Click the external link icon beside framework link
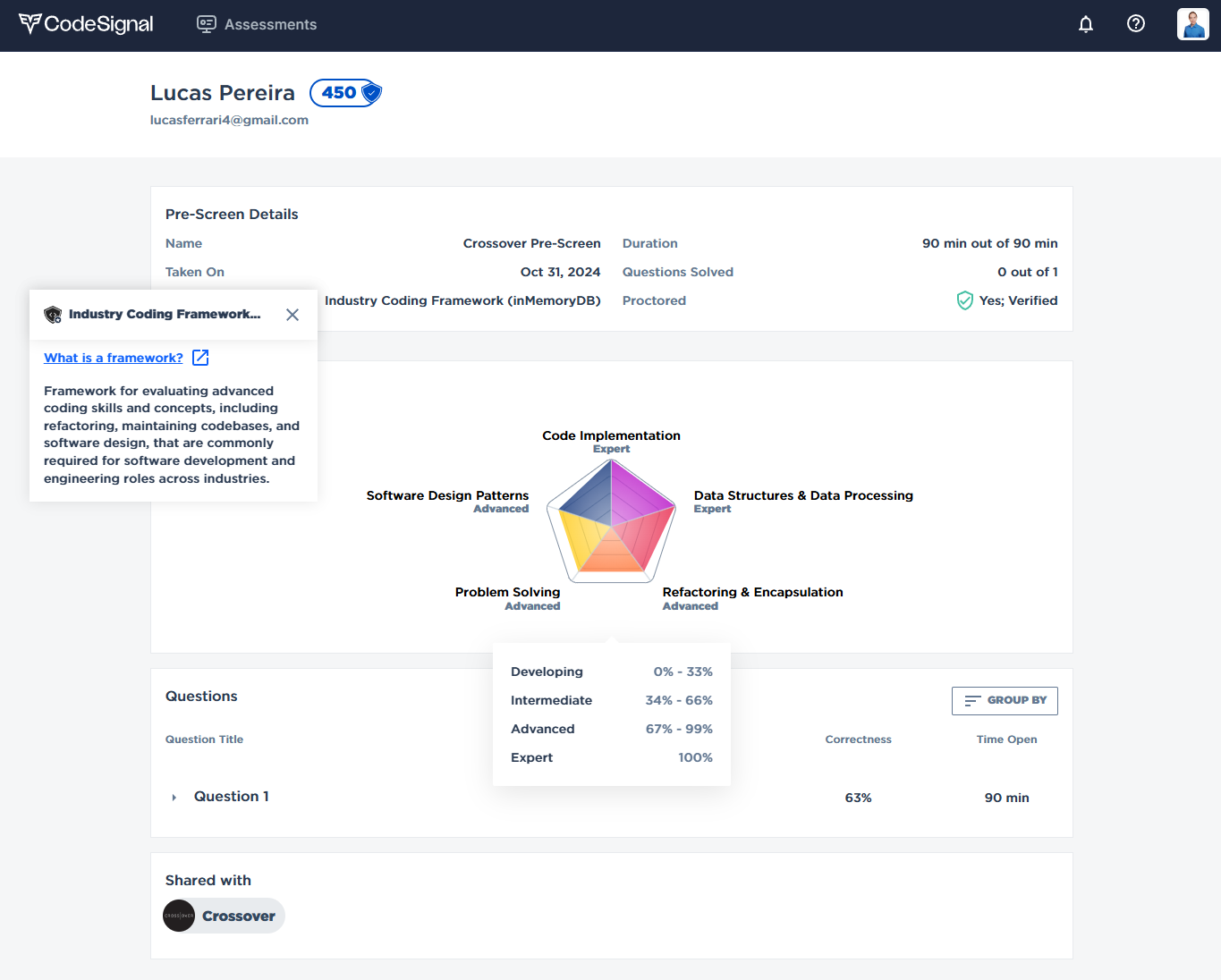The image size is (1221, 980). click(x=201, y=358)
